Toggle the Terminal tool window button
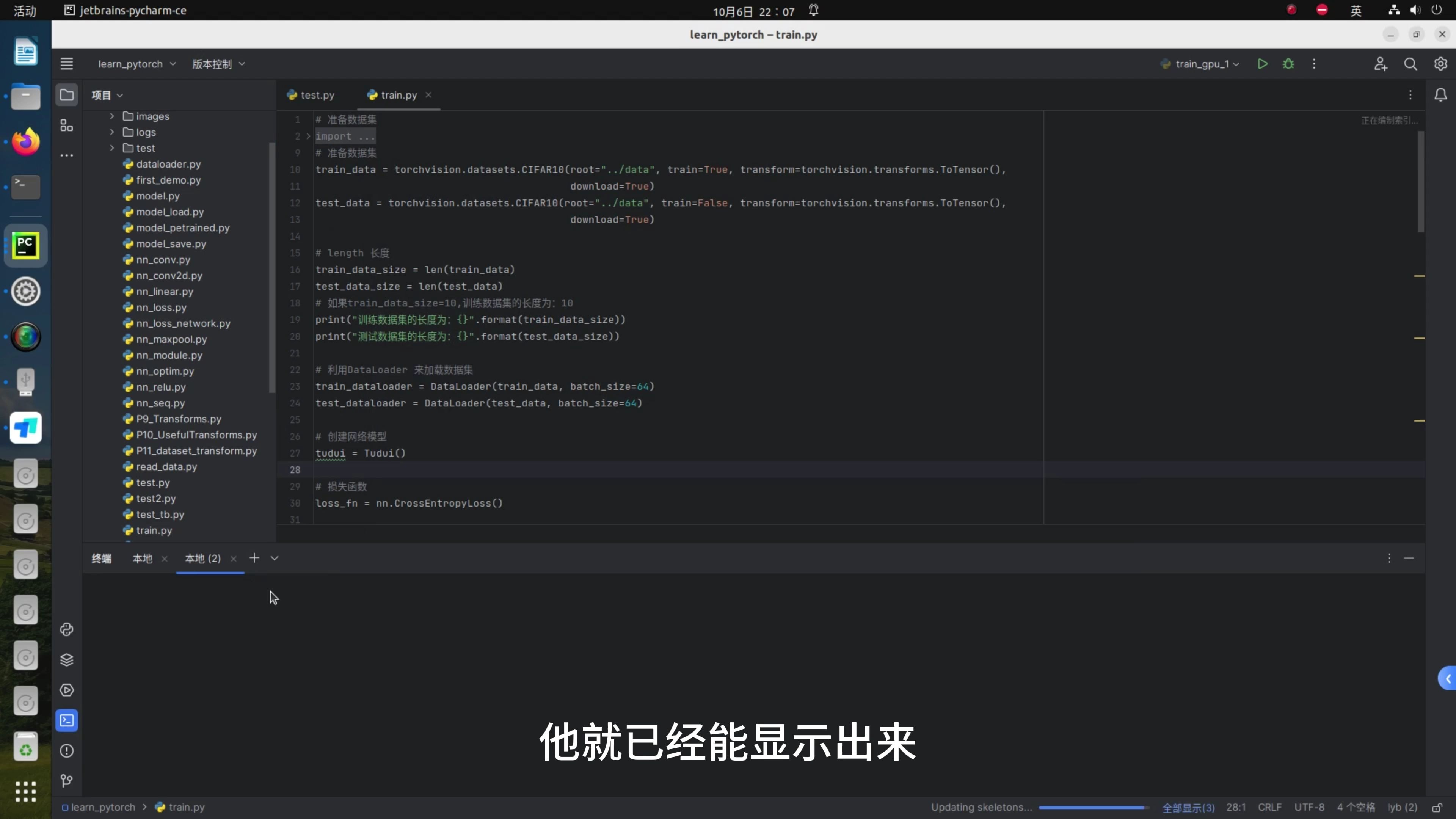 point(67,720)
